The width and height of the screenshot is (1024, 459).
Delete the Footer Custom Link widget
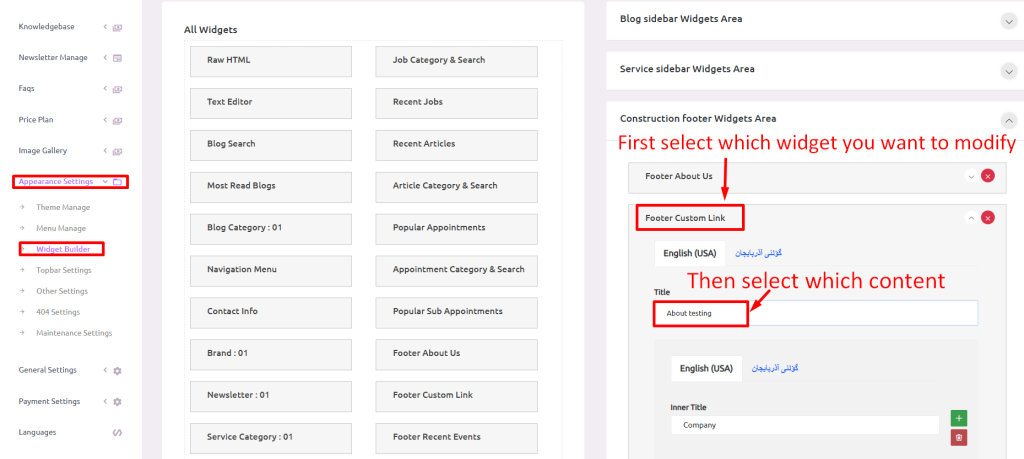pyautogui.click(x=988, y=217)
